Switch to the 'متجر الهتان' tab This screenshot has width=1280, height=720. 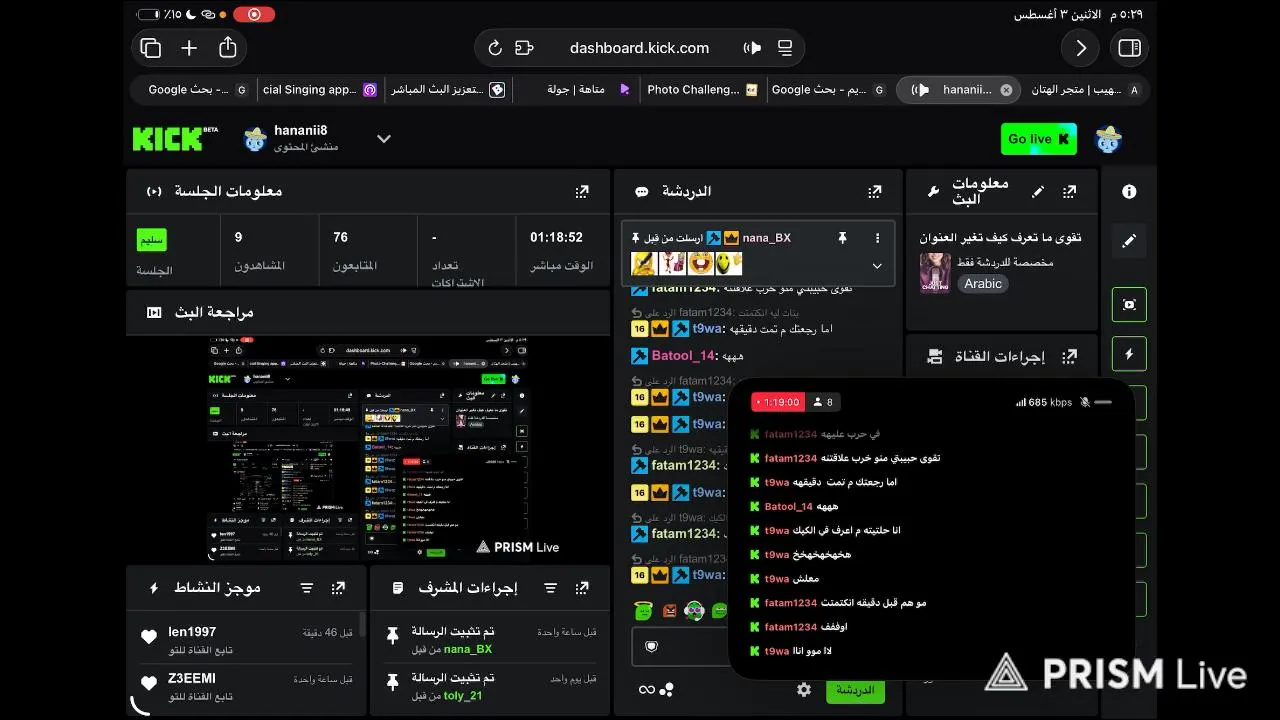[x=1085, y=89]
